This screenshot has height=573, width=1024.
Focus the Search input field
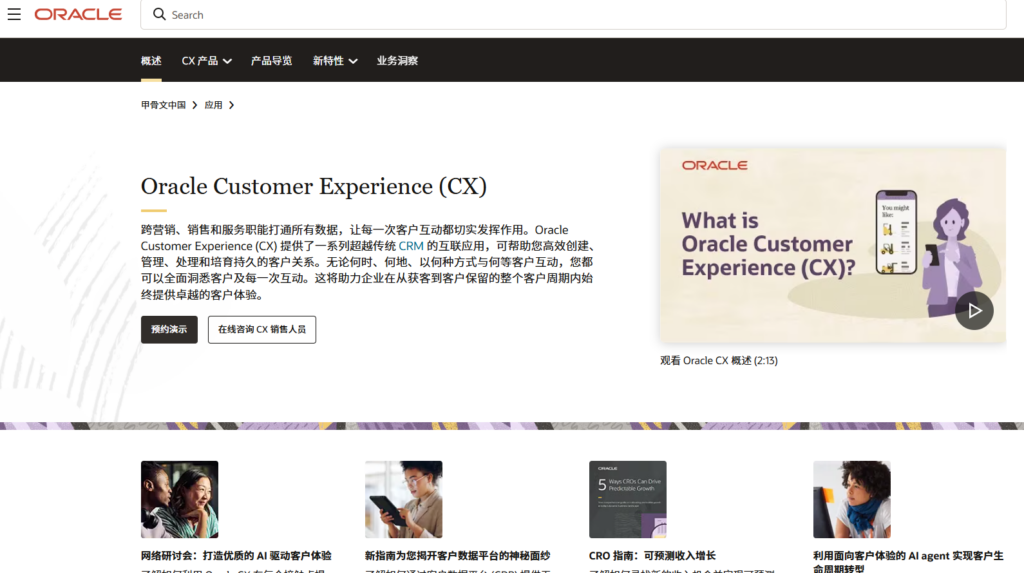coord(573,14)
